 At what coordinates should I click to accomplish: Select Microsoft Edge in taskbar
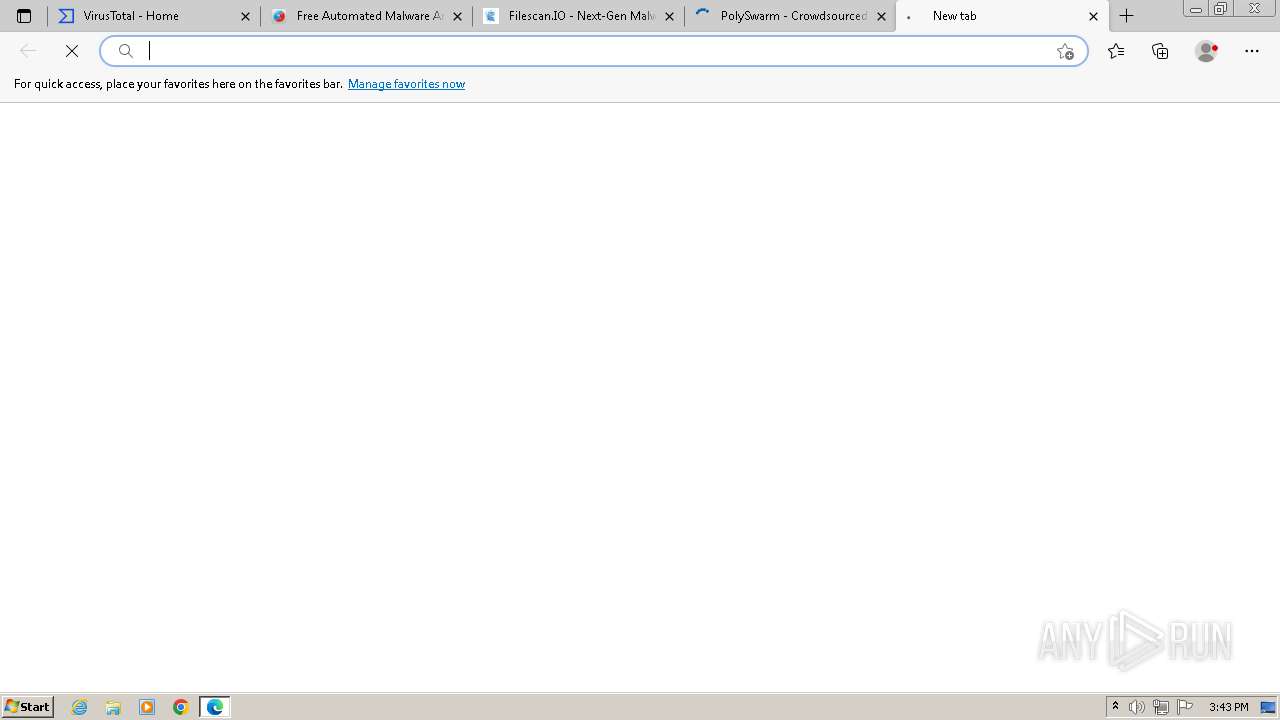pyautogui.click(x=215, y=707)
